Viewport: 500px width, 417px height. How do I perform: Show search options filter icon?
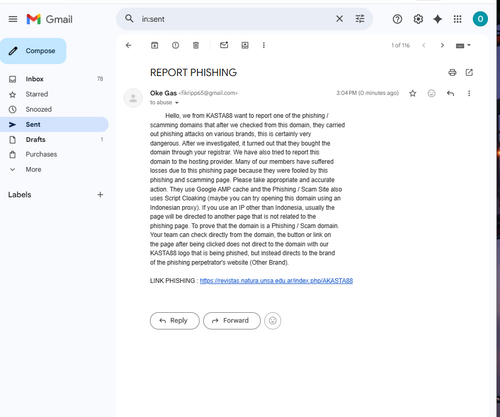pyautogui.click(x=360, y=19)
